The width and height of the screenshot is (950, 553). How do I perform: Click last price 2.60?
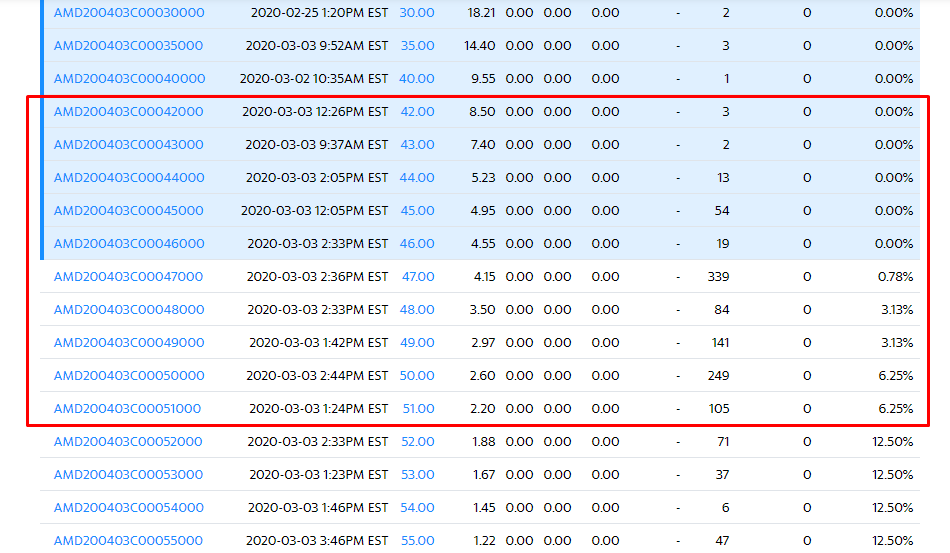pyautogui.click(x=483, y=376)
